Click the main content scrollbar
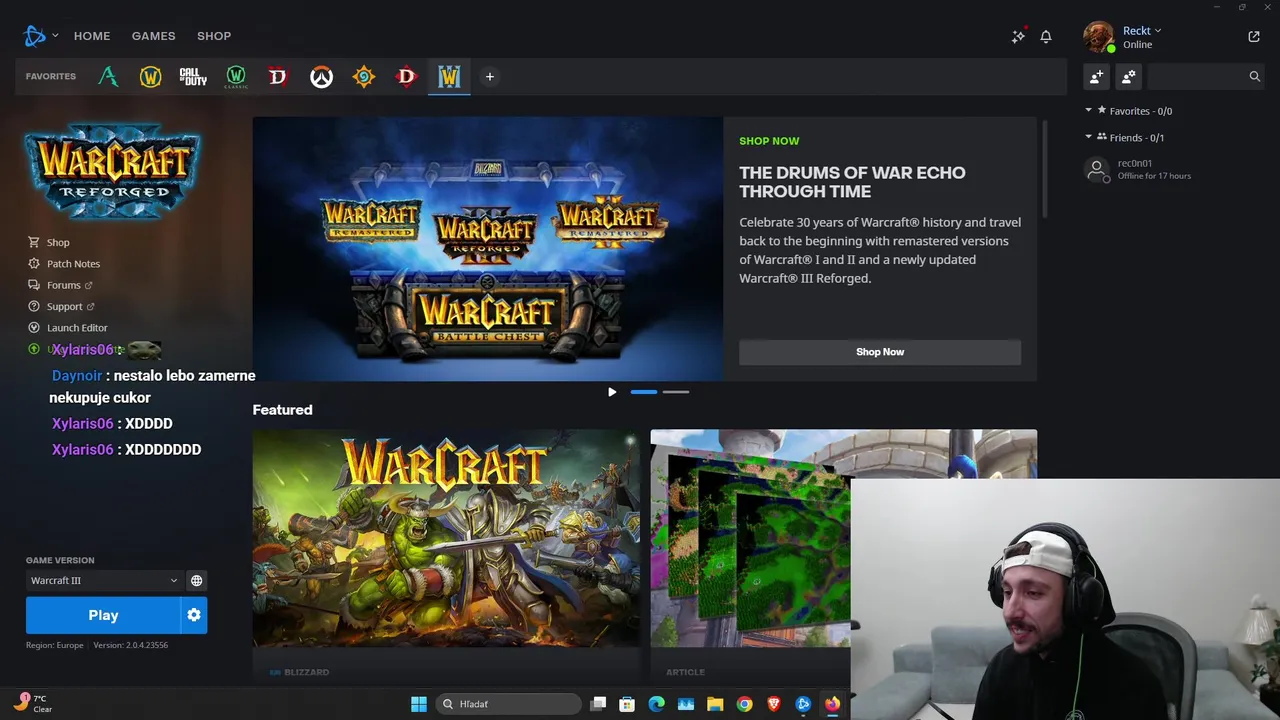This screenshot has width=1280, height=720. [x=1044, y=168]
